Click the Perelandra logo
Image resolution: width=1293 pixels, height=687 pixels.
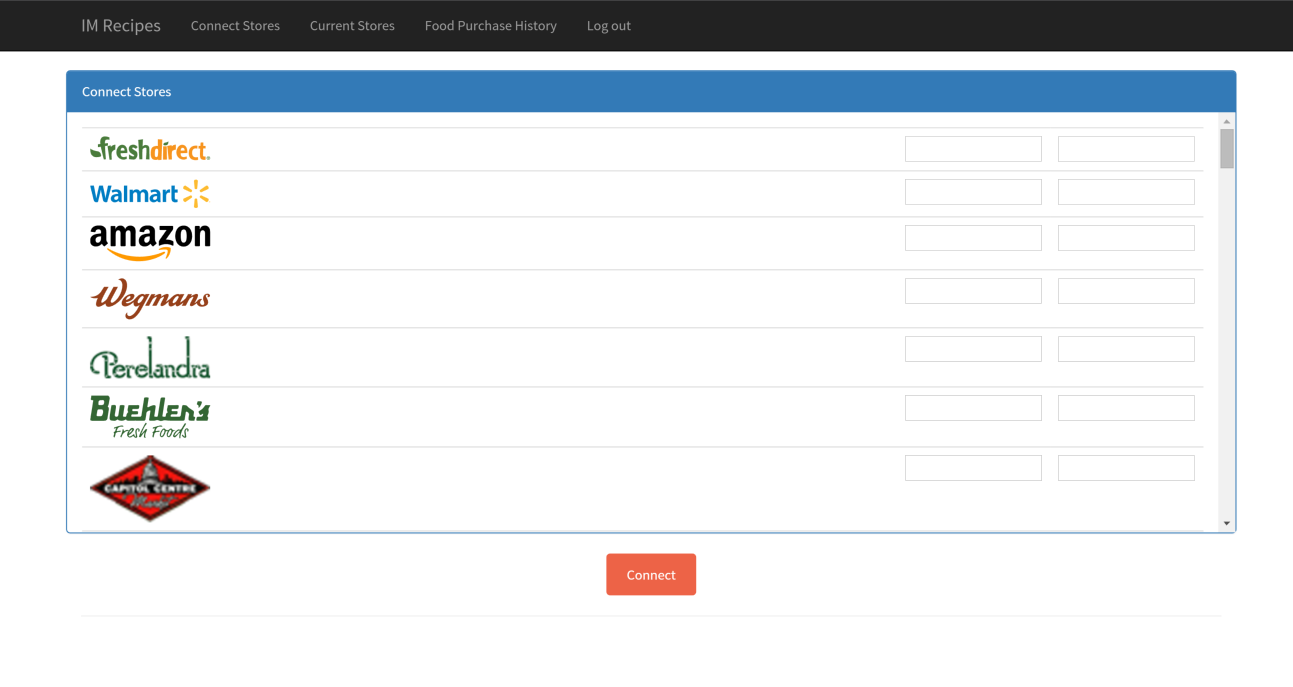tap(150, 357)
